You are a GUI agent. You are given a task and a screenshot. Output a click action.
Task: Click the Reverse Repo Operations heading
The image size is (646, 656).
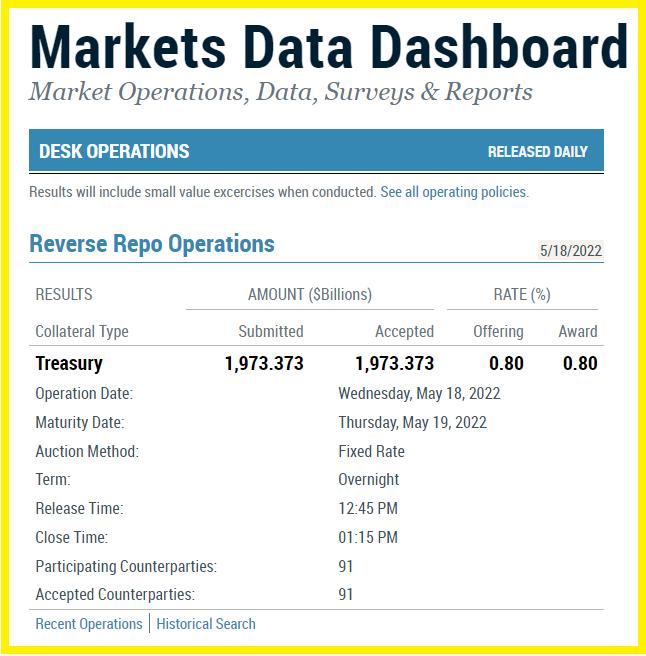click(152, 244)
